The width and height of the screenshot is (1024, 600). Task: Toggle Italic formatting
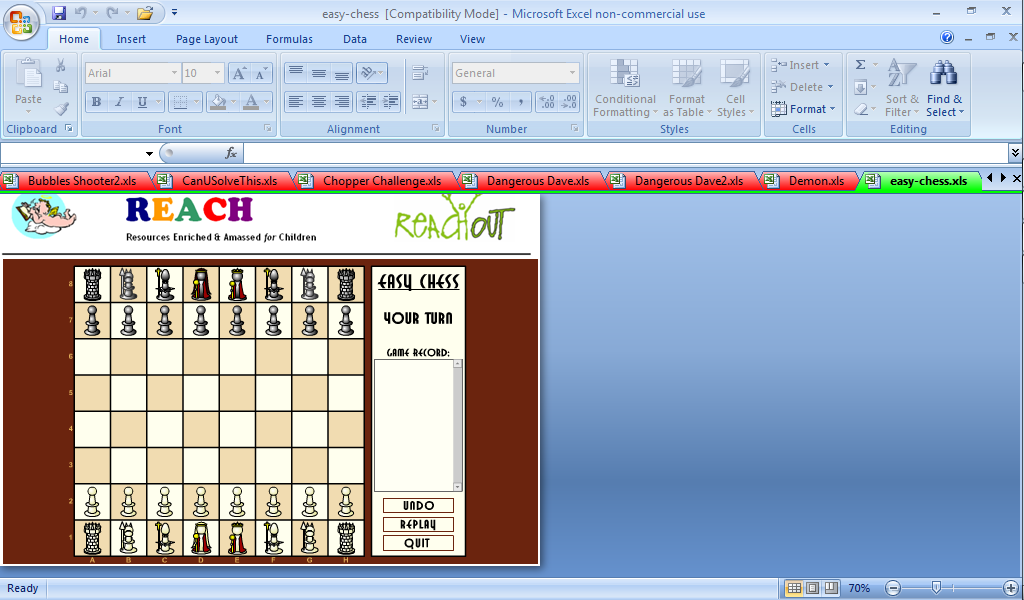click(x=119, y=102)
